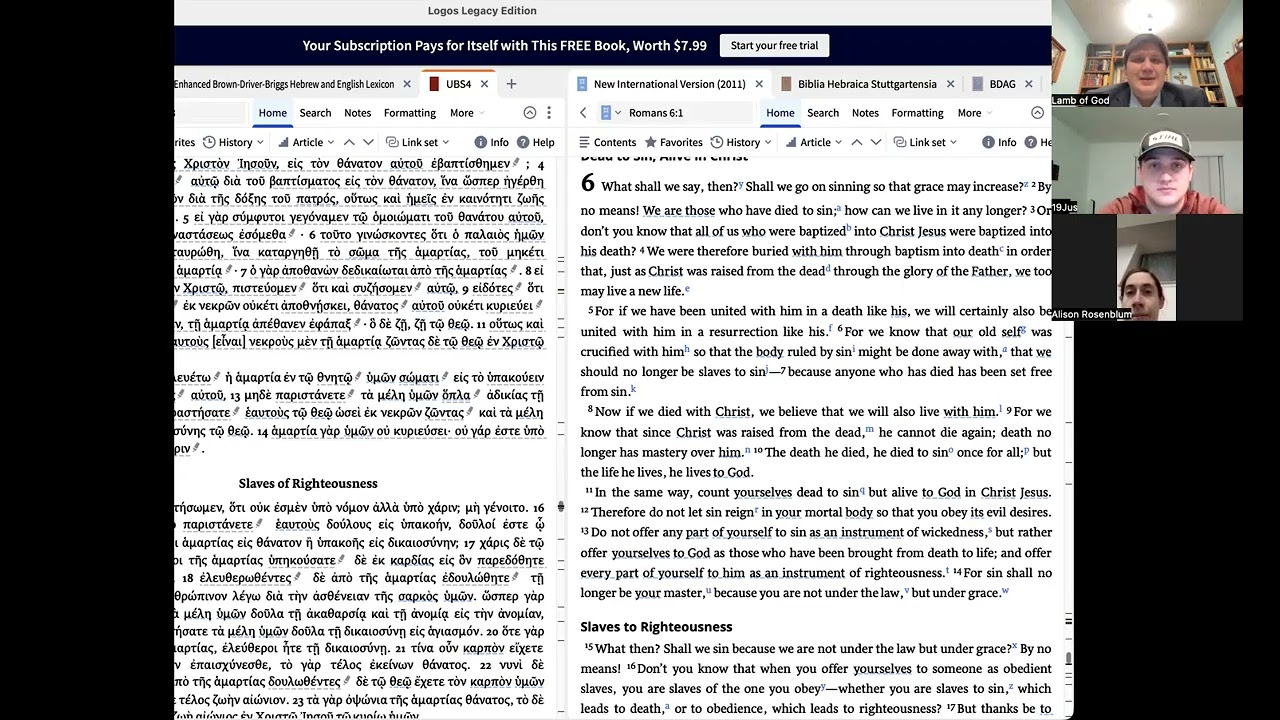Close the BDAG tab
The width and height of the screenshot is (1280, 720).
pos(1029,84)
